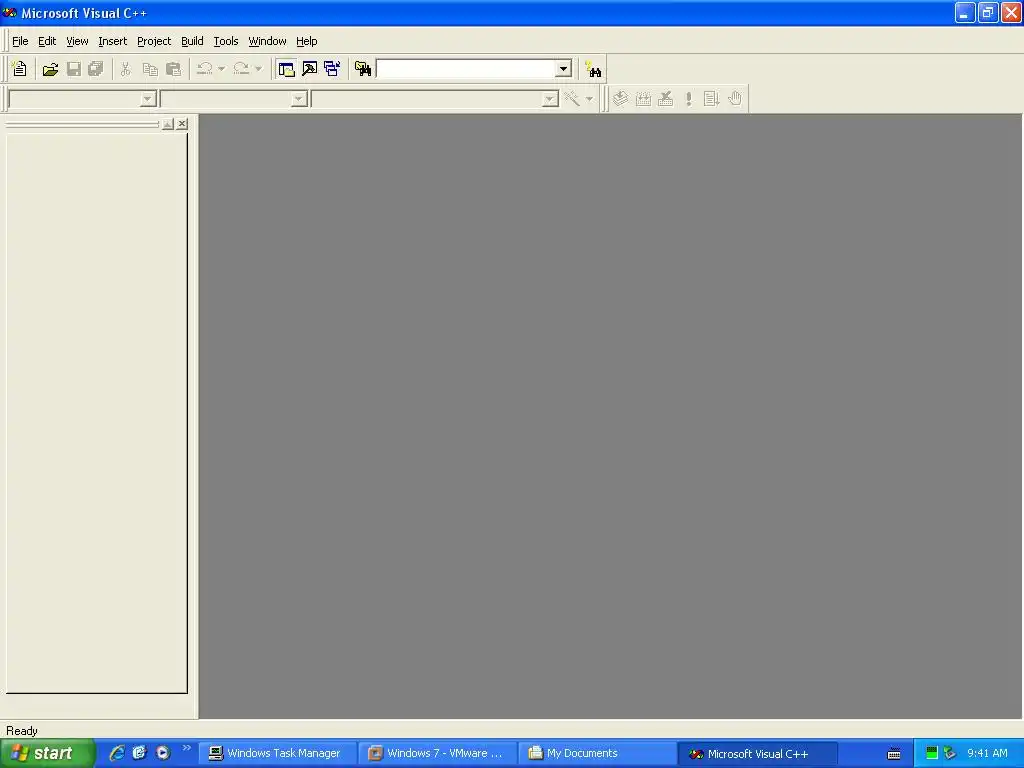Click the green Task Manager tray icon

pyautogui.click(x=932, y=753)
